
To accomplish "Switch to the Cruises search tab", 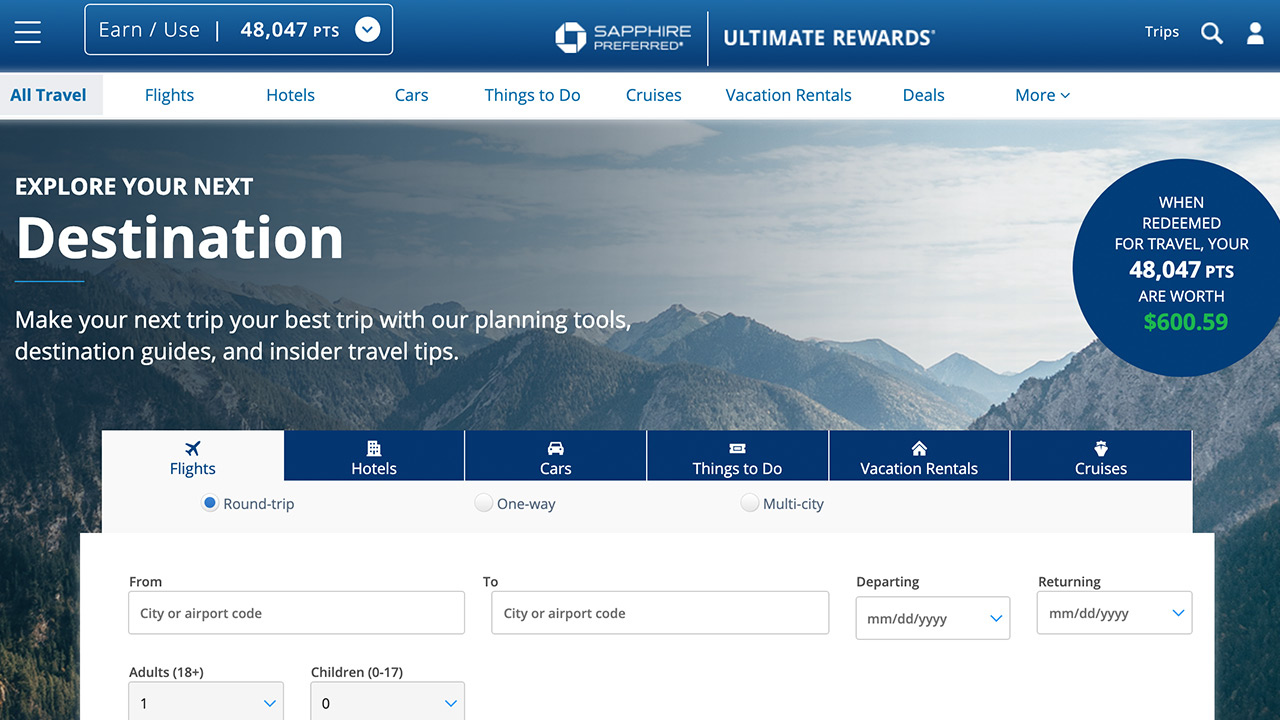I will pyautogui.click(x=1101, y=458).
